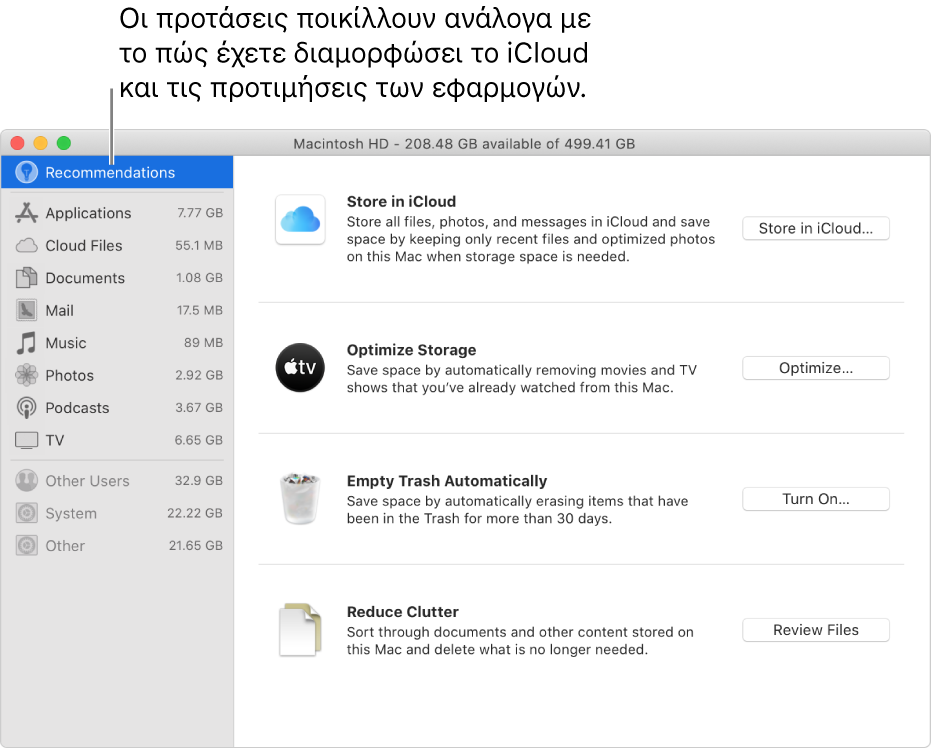Click the 6.65 GB TV size
This screenshot has width=931, height=750.
(x=199, y=440)
